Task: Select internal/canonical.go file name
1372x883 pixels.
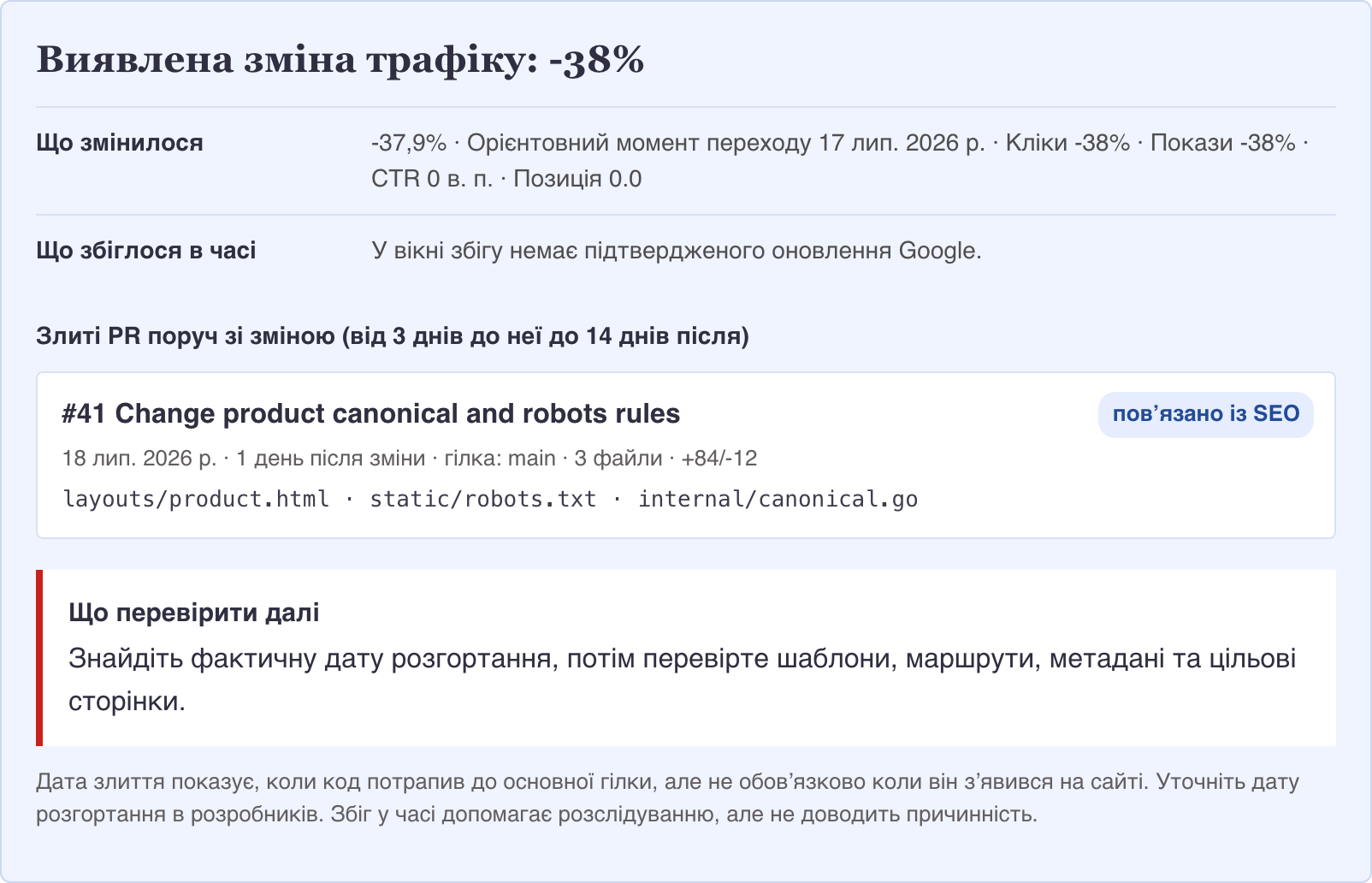Action: 778,499
